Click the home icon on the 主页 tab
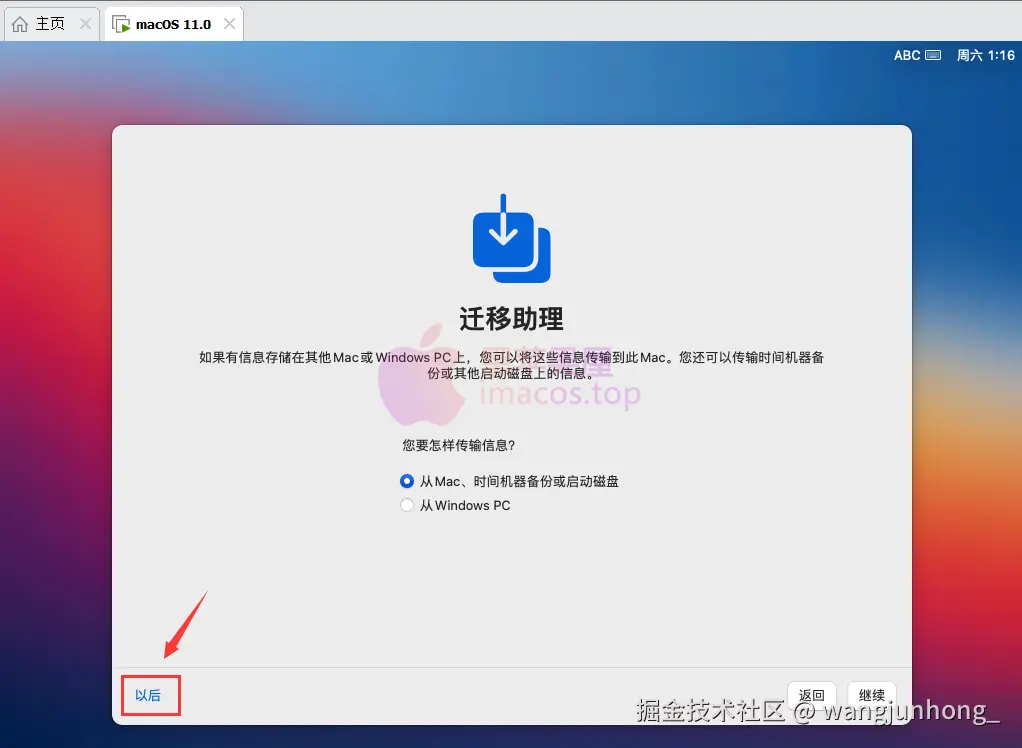This screenshot has width=1022, height=748. 21,23
